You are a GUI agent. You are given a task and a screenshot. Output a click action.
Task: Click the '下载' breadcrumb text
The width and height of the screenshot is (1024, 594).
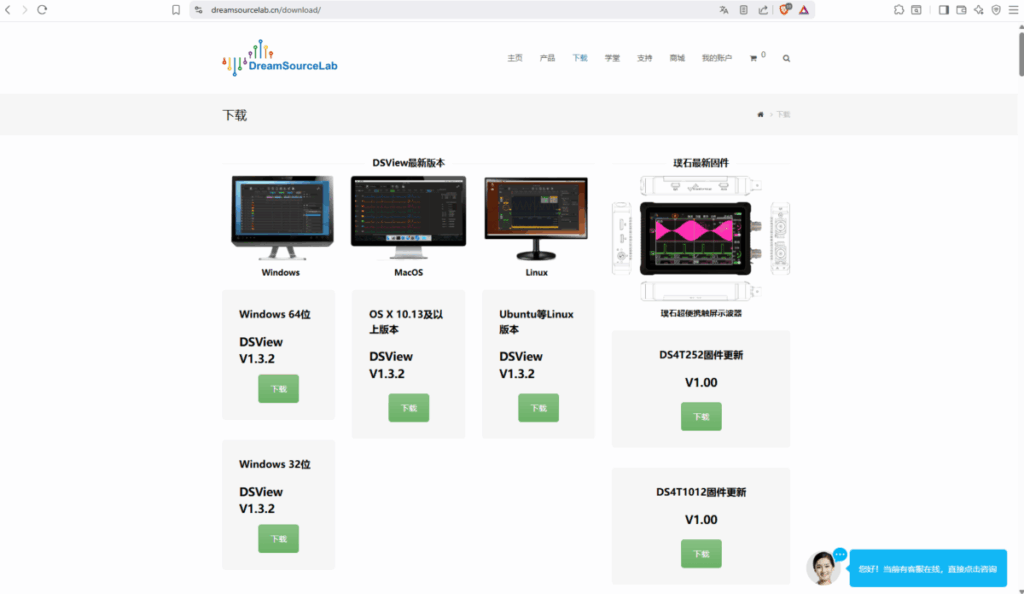(x=783, y=114)
